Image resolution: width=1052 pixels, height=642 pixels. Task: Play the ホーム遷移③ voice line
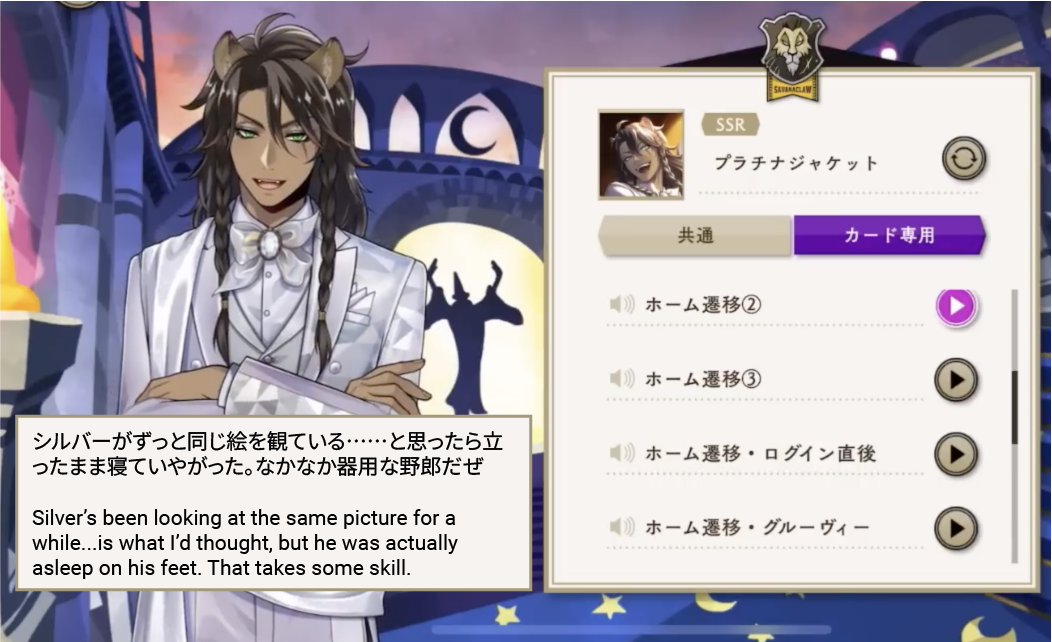[956, 380]
